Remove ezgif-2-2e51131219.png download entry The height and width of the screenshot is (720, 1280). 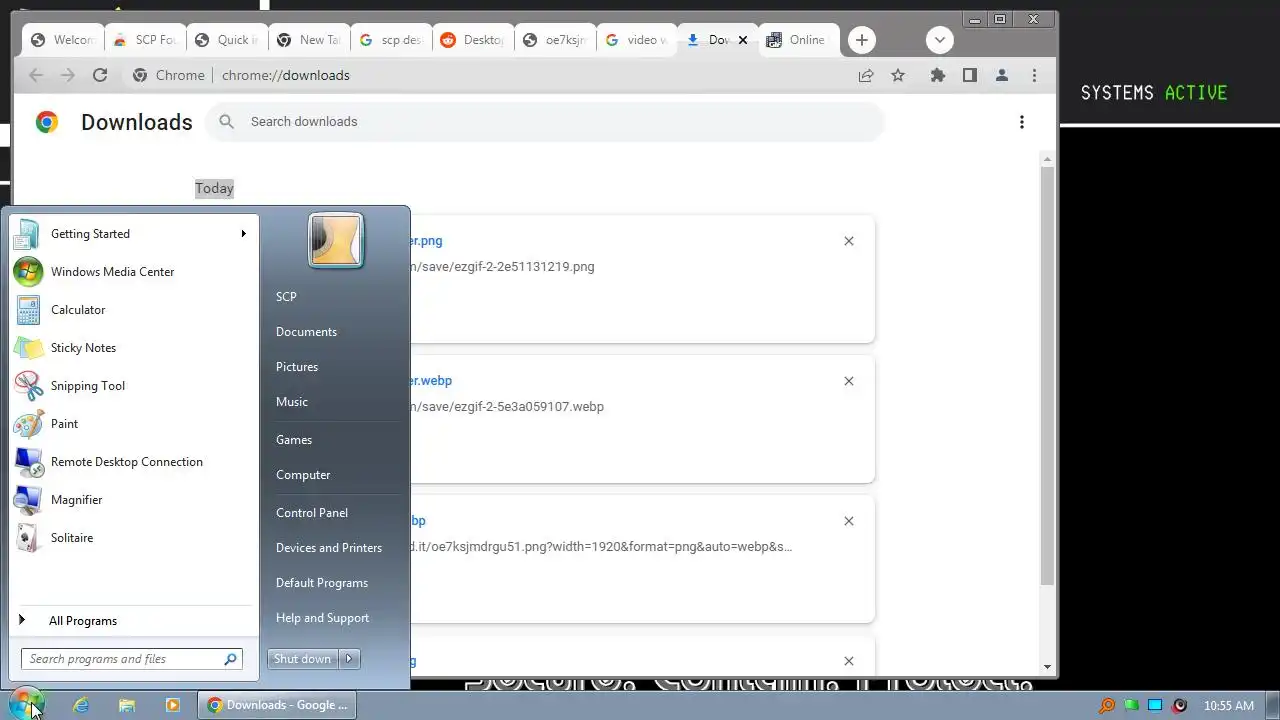[849, 241]
